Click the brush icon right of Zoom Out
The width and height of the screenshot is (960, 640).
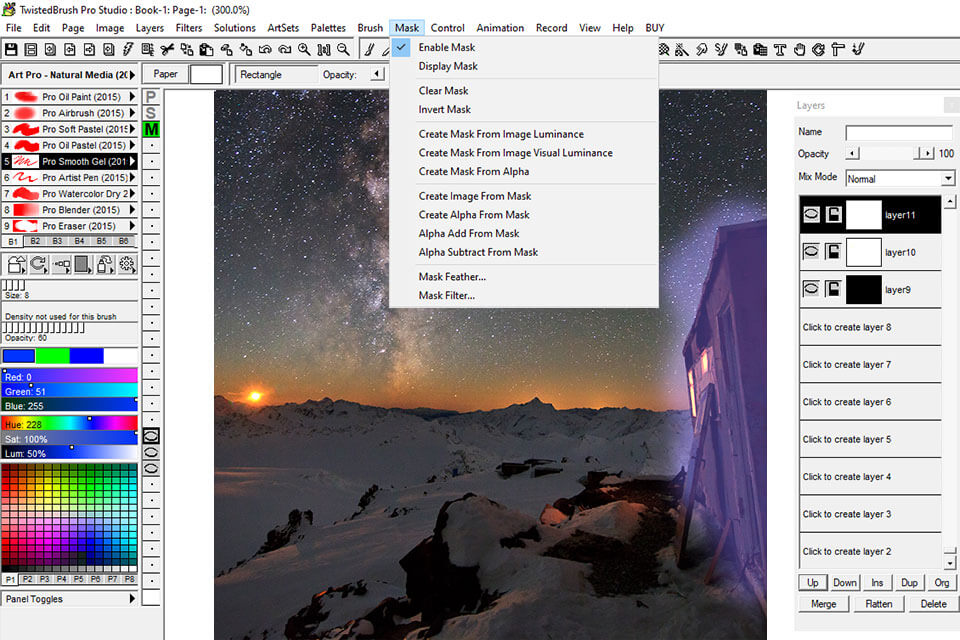coord(370,50)
